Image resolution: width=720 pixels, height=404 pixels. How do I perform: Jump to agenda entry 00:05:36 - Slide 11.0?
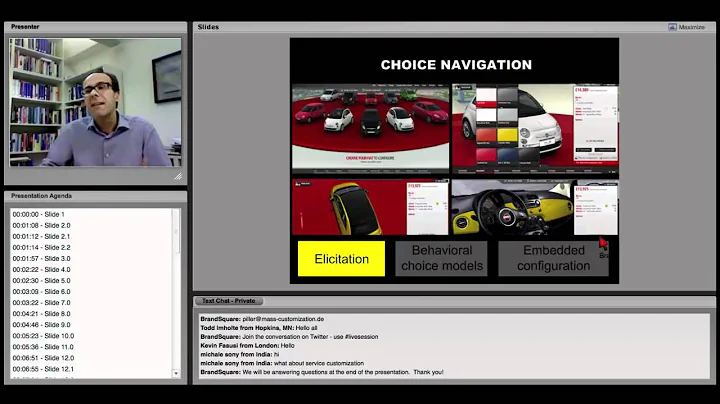43,347
